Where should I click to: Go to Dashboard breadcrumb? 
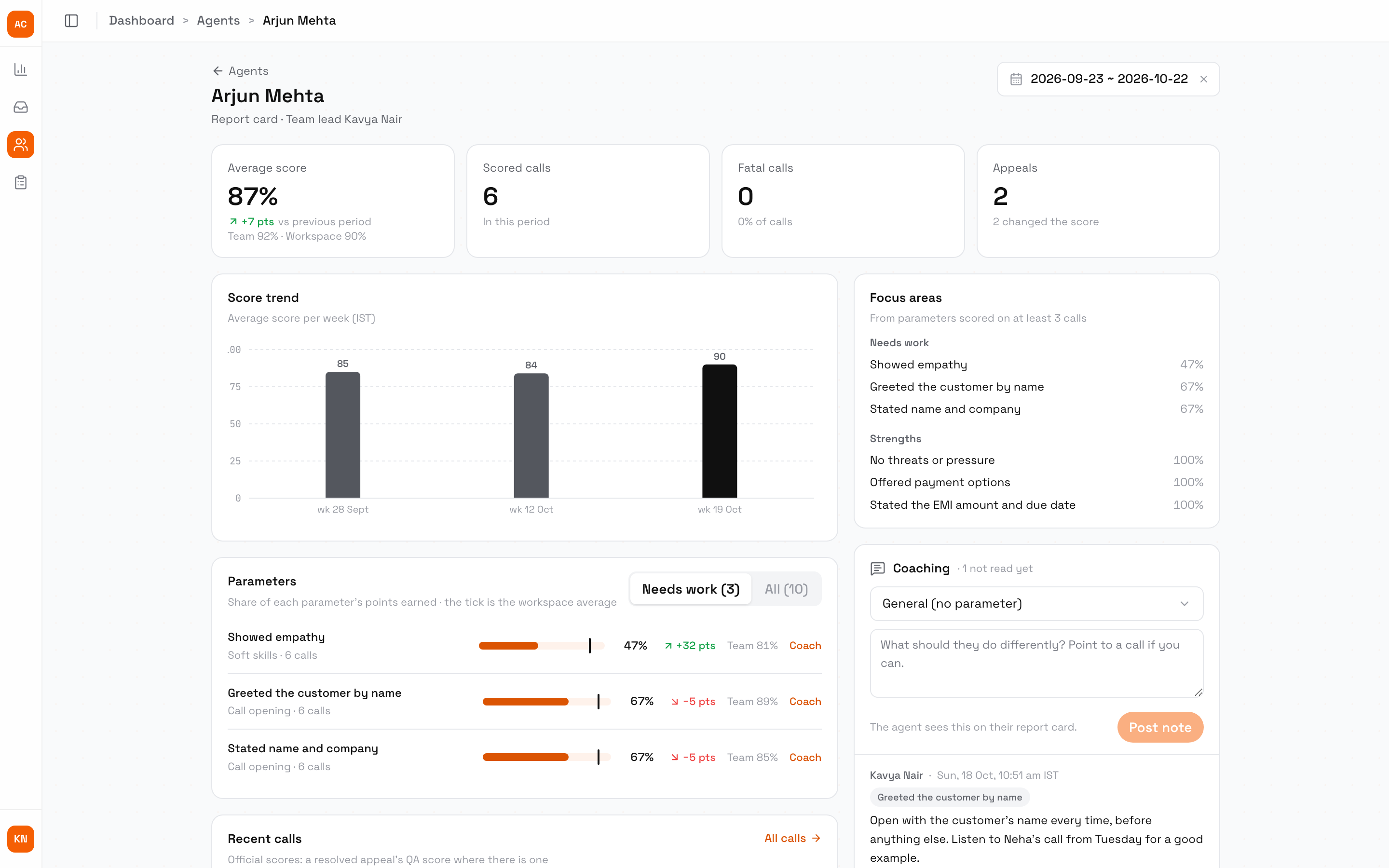(141, 21)
